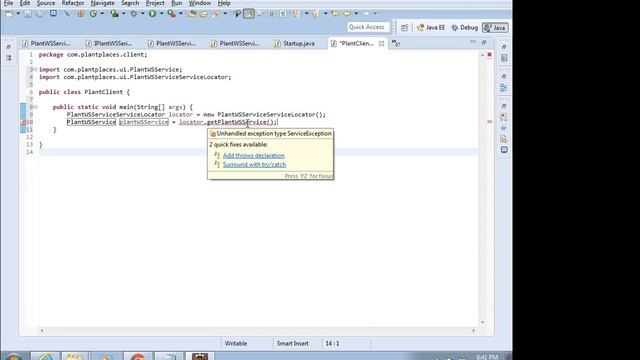Viewport: 640px width, 360px height.
Task: Click the Writable status bar entry
Action: point(236,344)
